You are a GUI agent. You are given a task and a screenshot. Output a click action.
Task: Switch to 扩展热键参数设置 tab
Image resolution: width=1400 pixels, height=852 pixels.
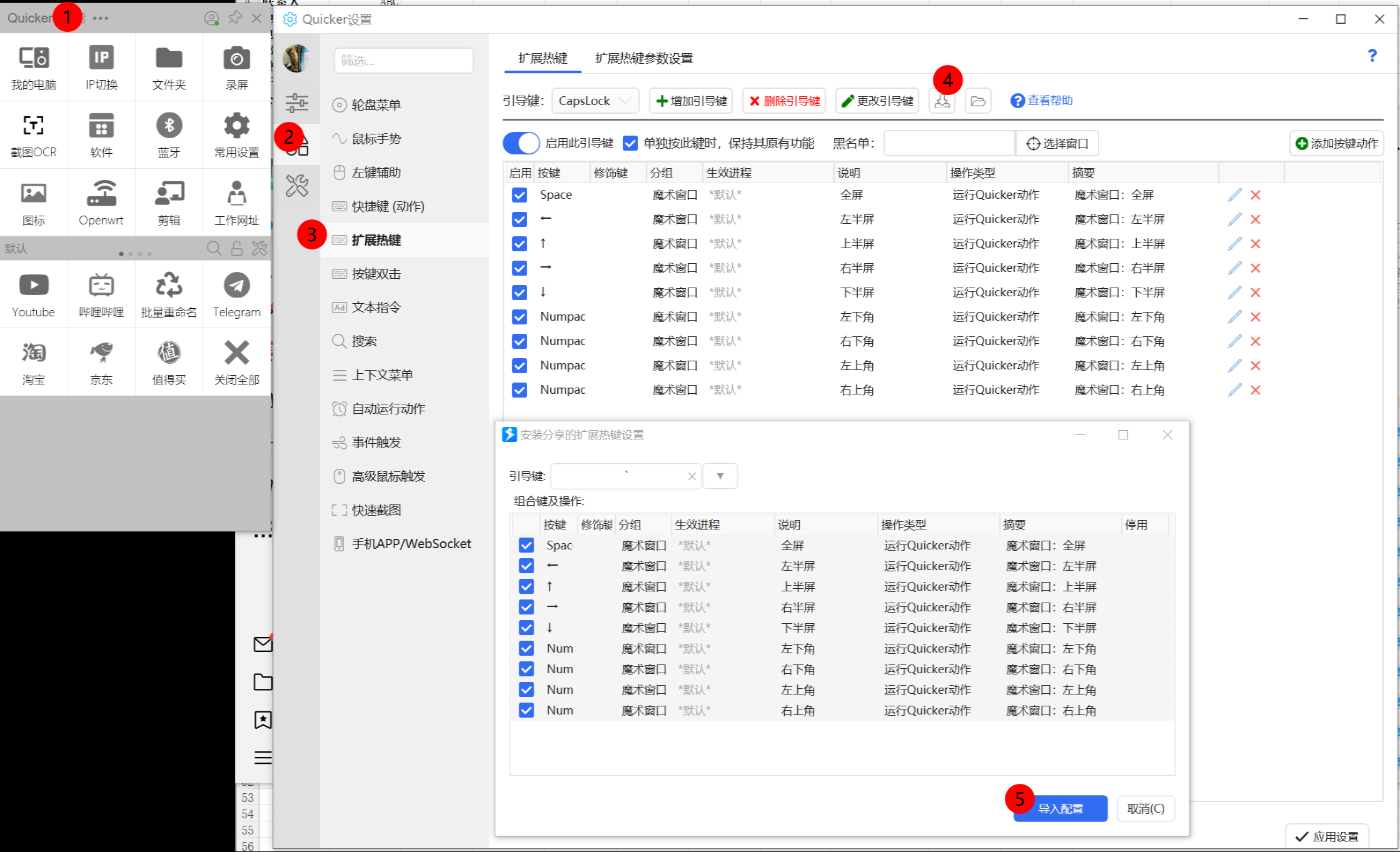(644, 58)
